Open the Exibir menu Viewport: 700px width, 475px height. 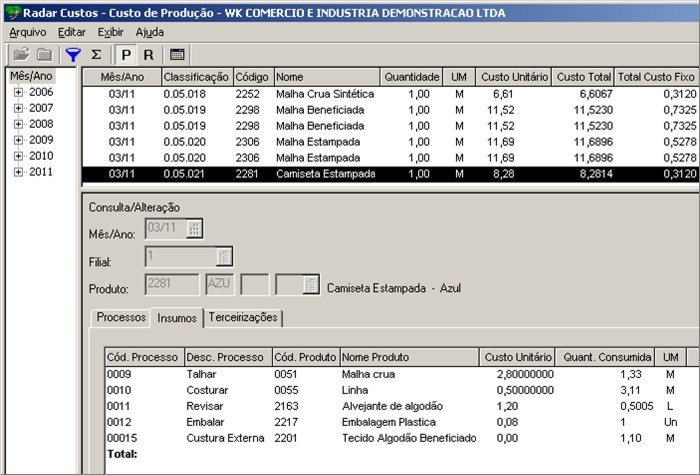tap(111, 32)
